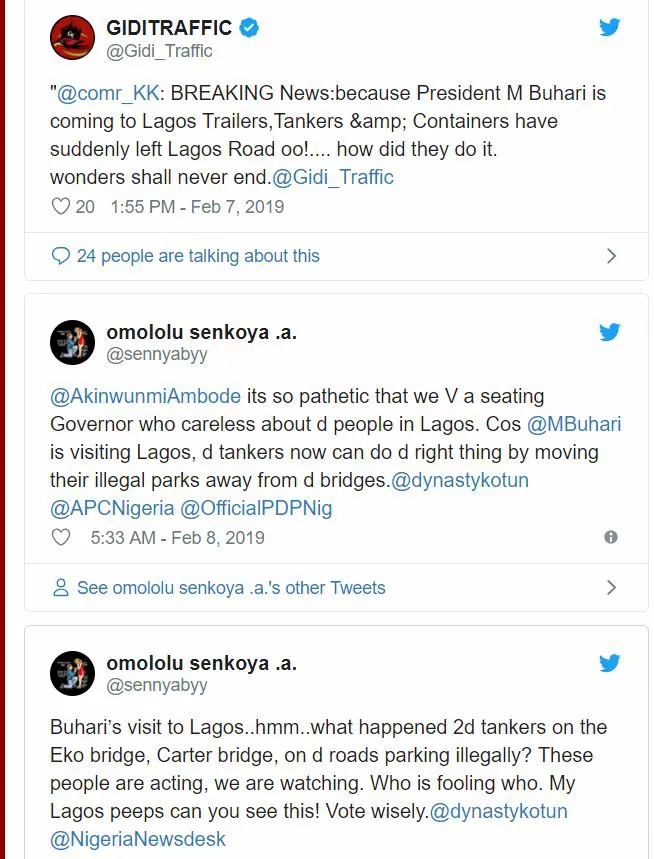Click the info icon on the Feb 8 tweet

point(611,537)
